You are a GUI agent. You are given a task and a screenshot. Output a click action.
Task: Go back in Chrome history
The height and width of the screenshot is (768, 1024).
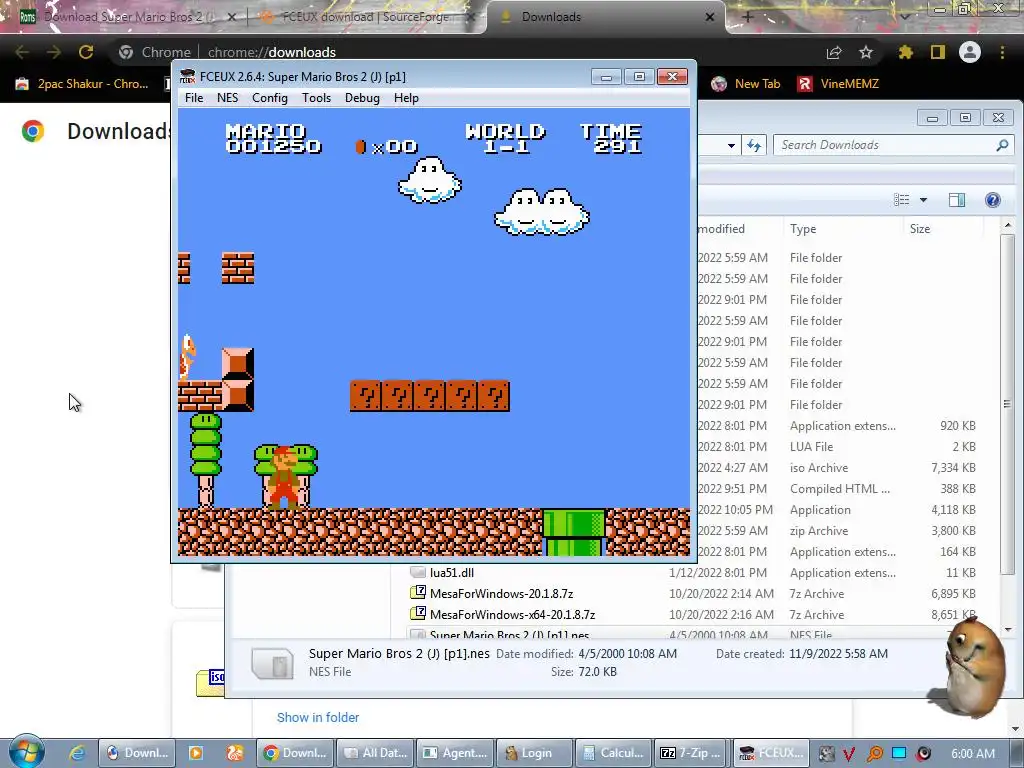click(22, 52)
